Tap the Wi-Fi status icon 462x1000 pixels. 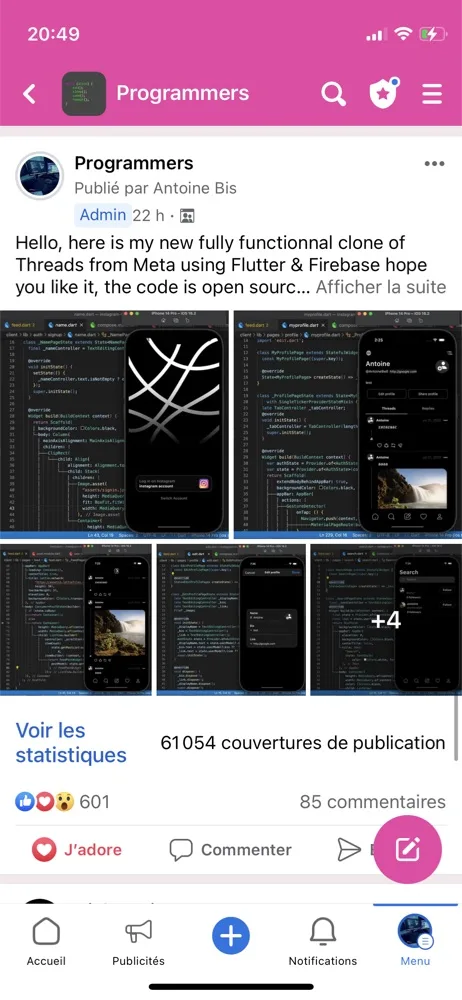pyautogui.click(x=402, y=34)
